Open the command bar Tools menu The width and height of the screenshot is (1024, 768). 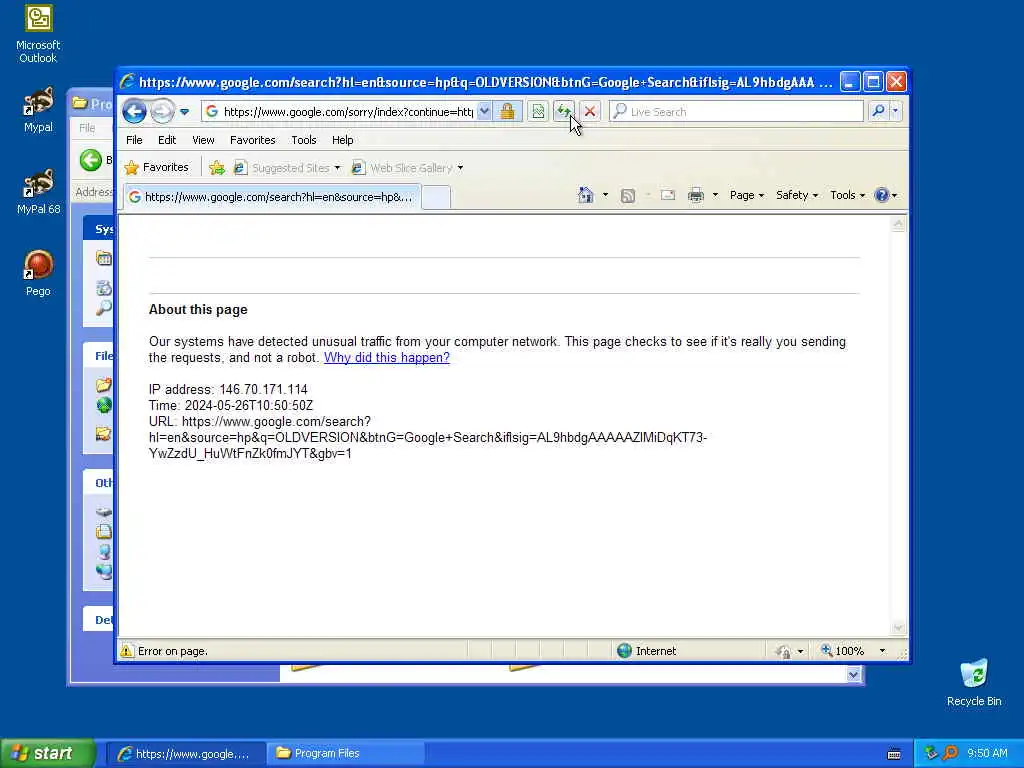tap(847, 195)
